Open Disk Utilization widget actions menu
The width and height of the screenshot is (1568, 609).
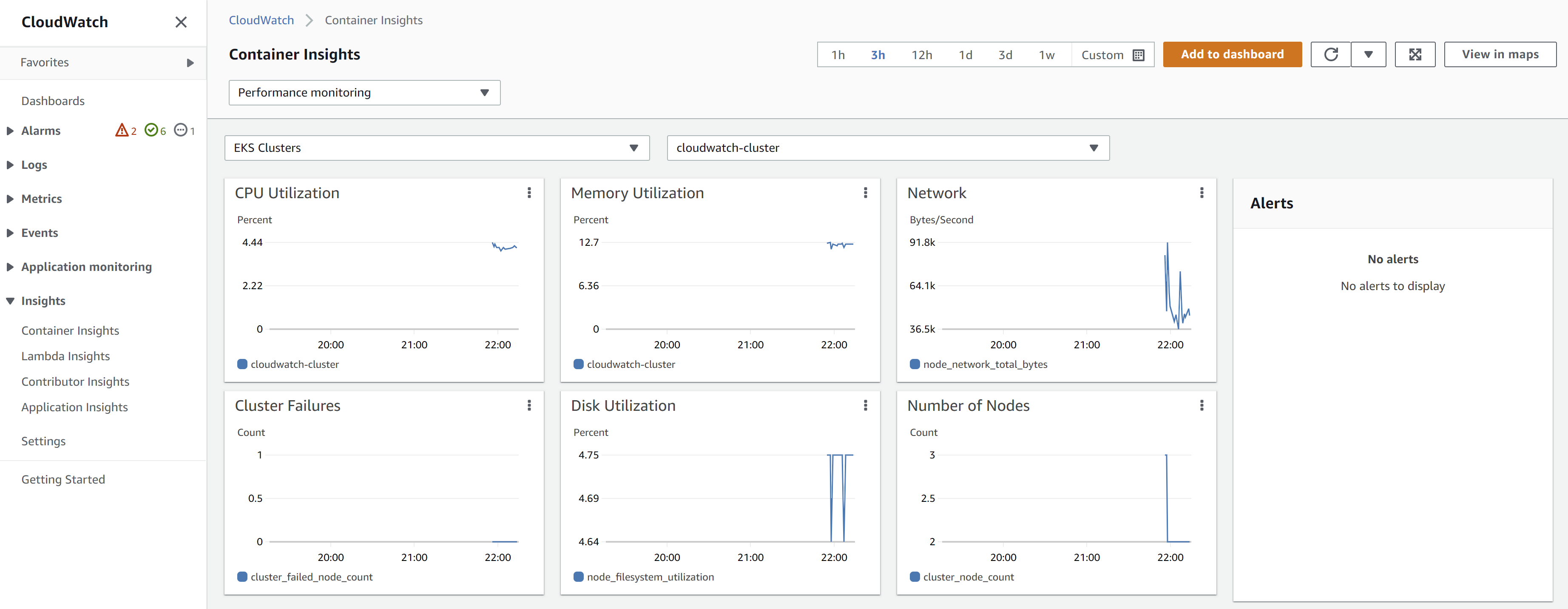point(865,406)
